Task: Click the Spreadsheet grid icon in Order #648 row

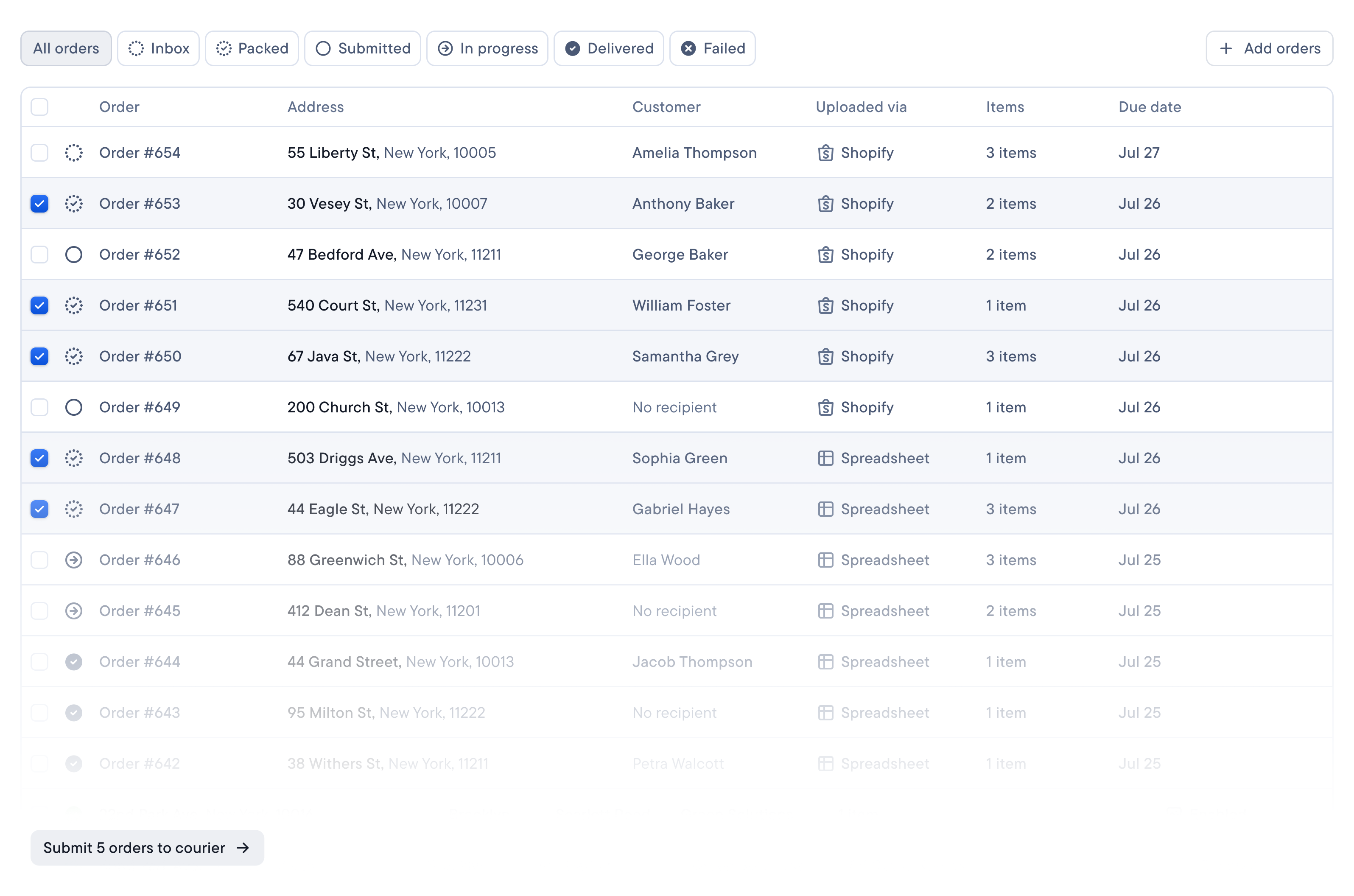Action: 825,458
